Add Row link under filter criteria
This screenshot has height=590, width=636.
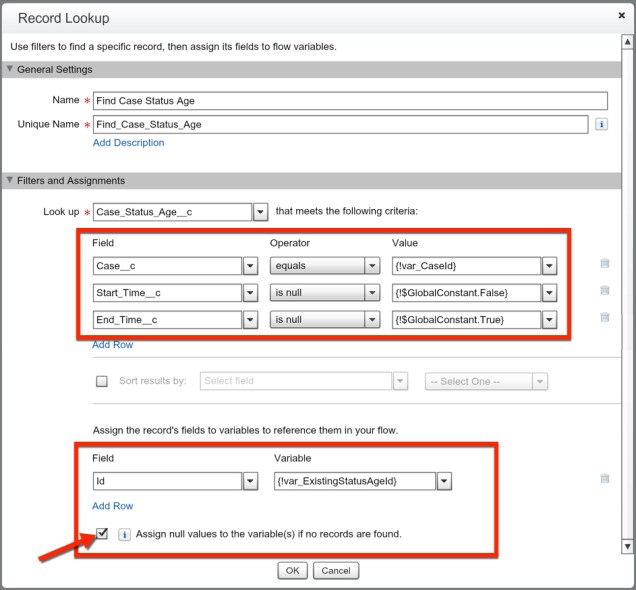[x=112, y=345]
